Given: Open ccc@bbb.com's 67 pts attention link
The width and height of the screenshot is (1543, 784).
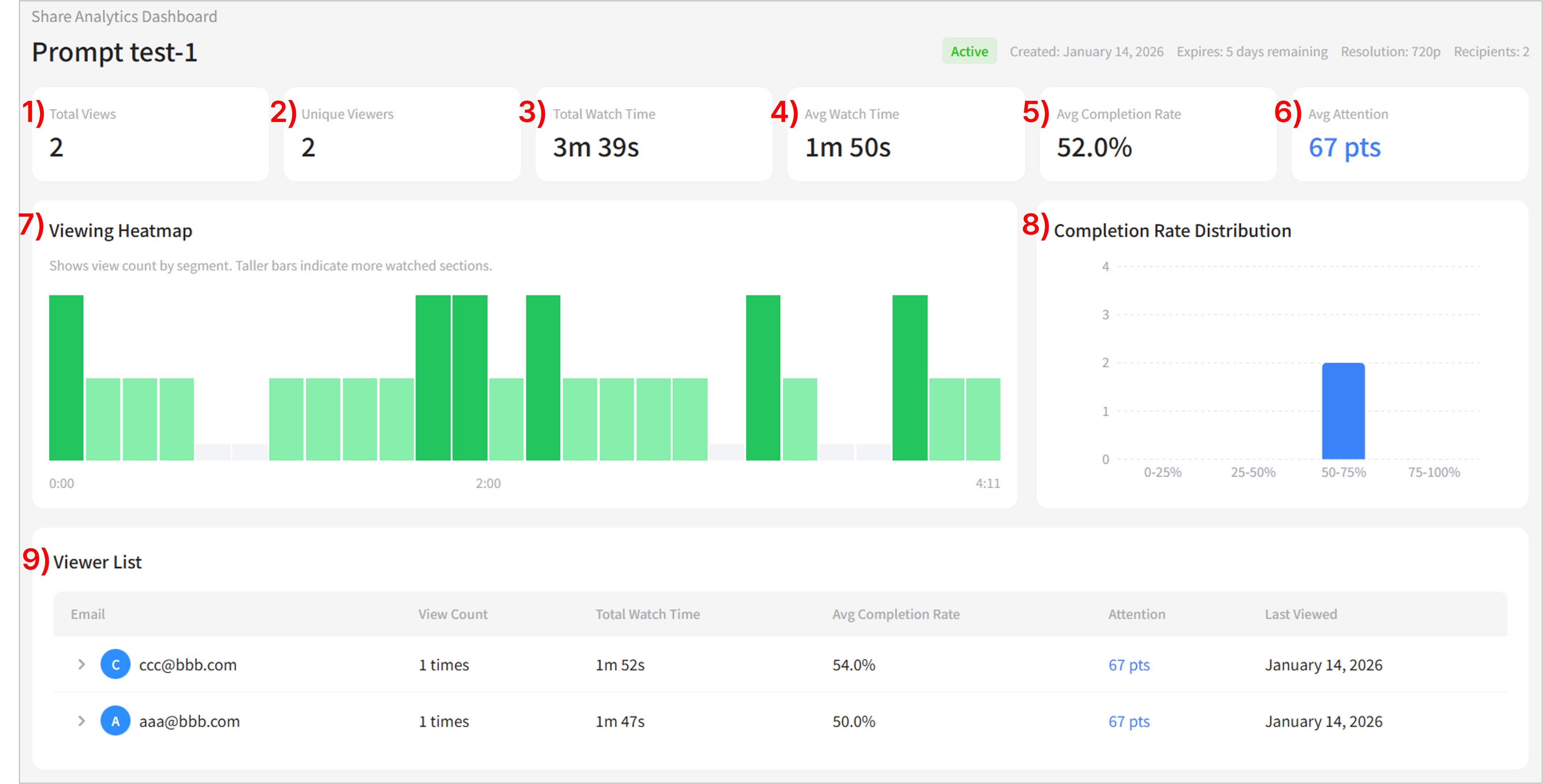Looking at the screenshot, I should [1128, 665].
